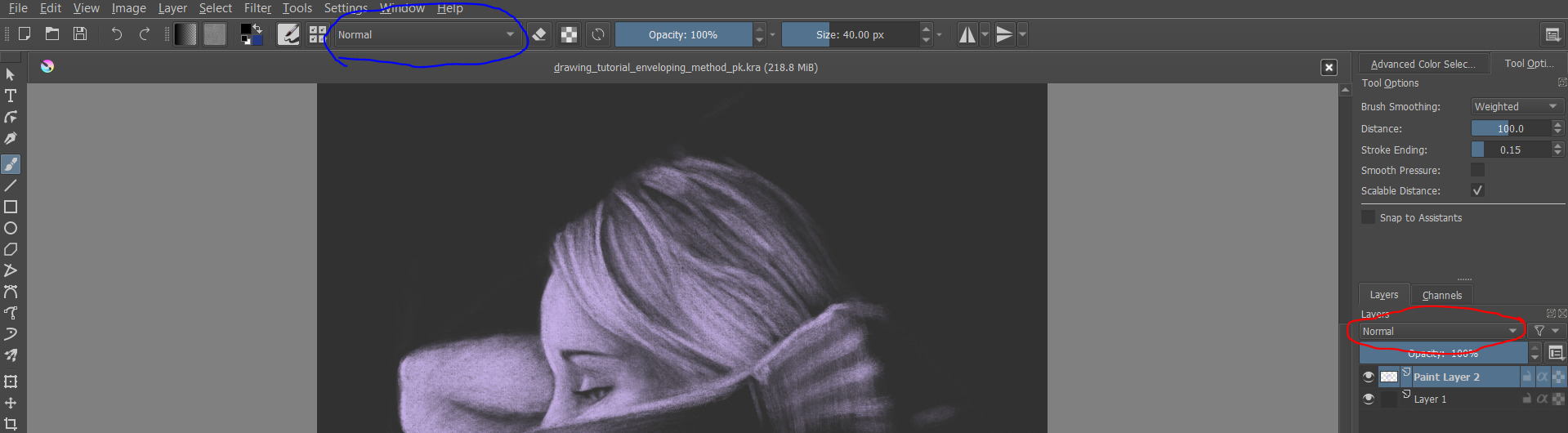The width and height of the screenshot is (1568, 433).
Task: Select the Bezier Curve tool
Action: [x=11, y=292]
